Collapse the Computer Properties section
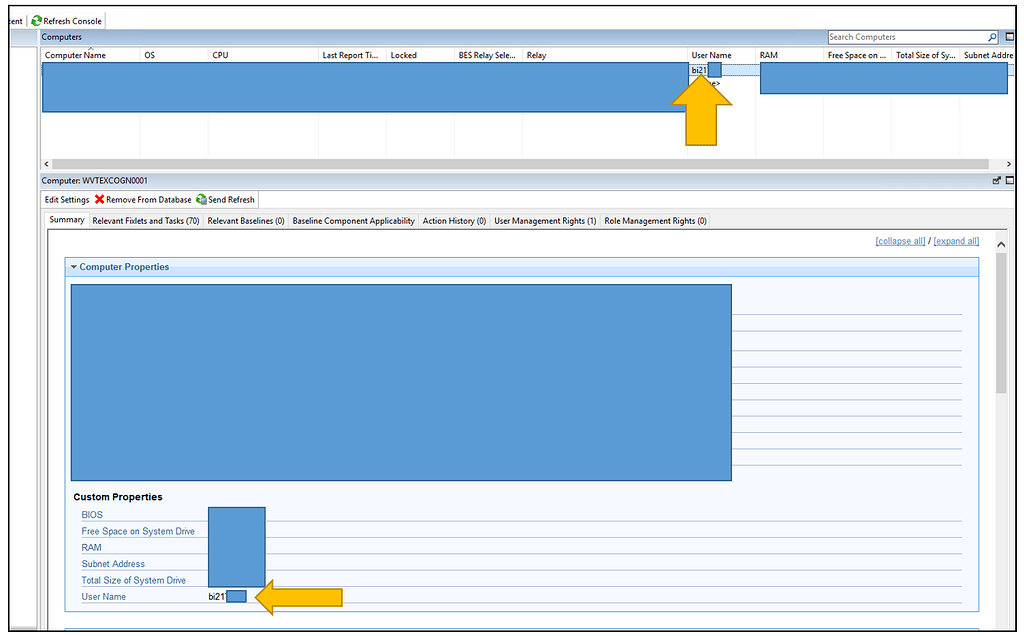The image size is (1024, 636). click(73, 267)
